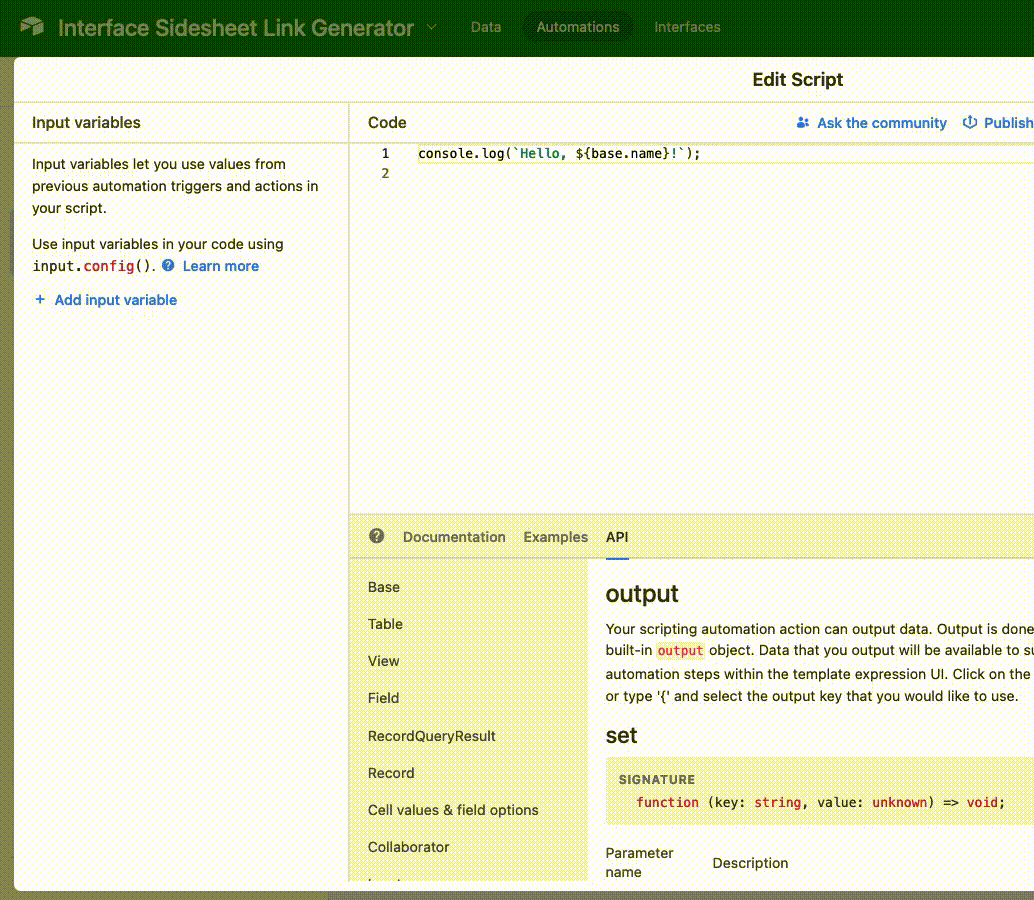Image resolution: width=1034 pixels, height=900 pixels.
Task: Select View in the API list
Action: (383, 661)
